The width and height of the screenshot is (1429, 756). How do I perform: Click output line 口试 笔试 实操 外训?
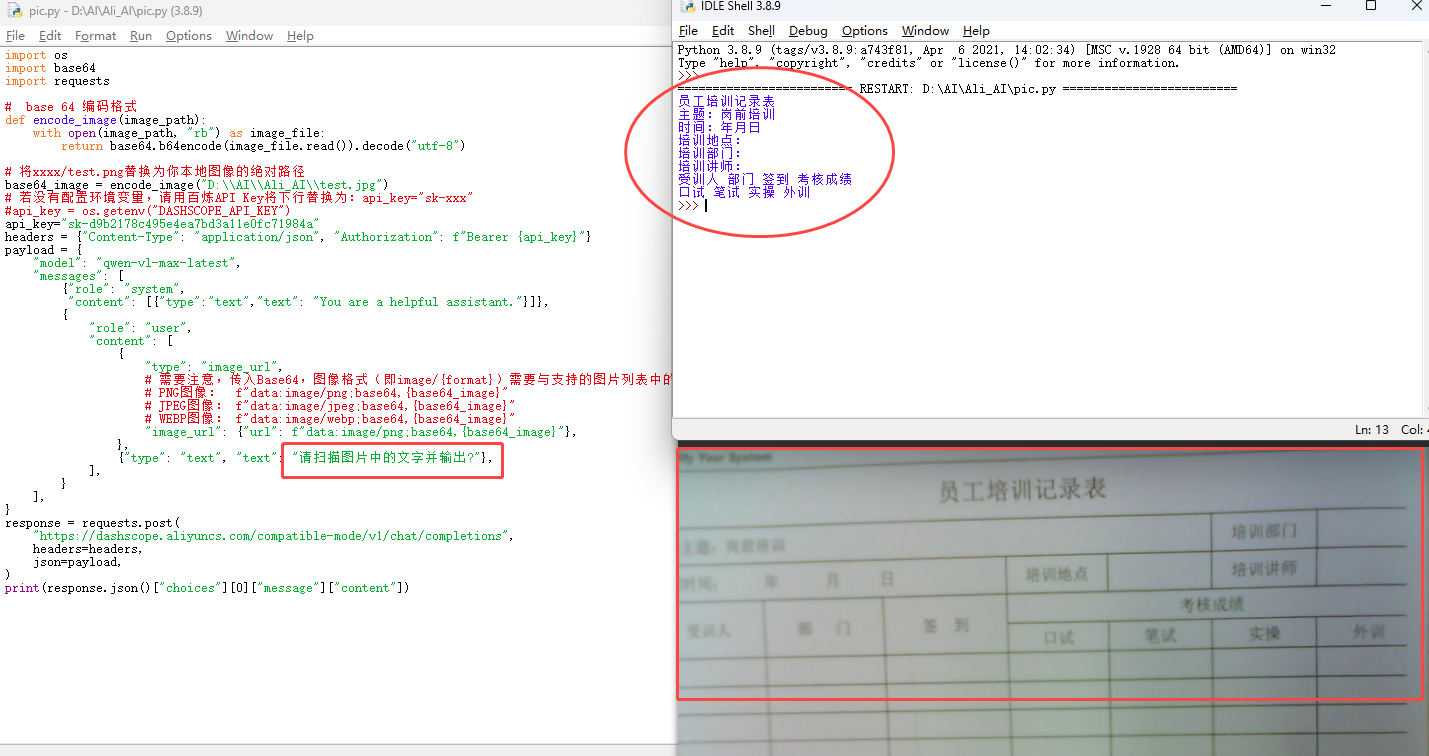744,193
